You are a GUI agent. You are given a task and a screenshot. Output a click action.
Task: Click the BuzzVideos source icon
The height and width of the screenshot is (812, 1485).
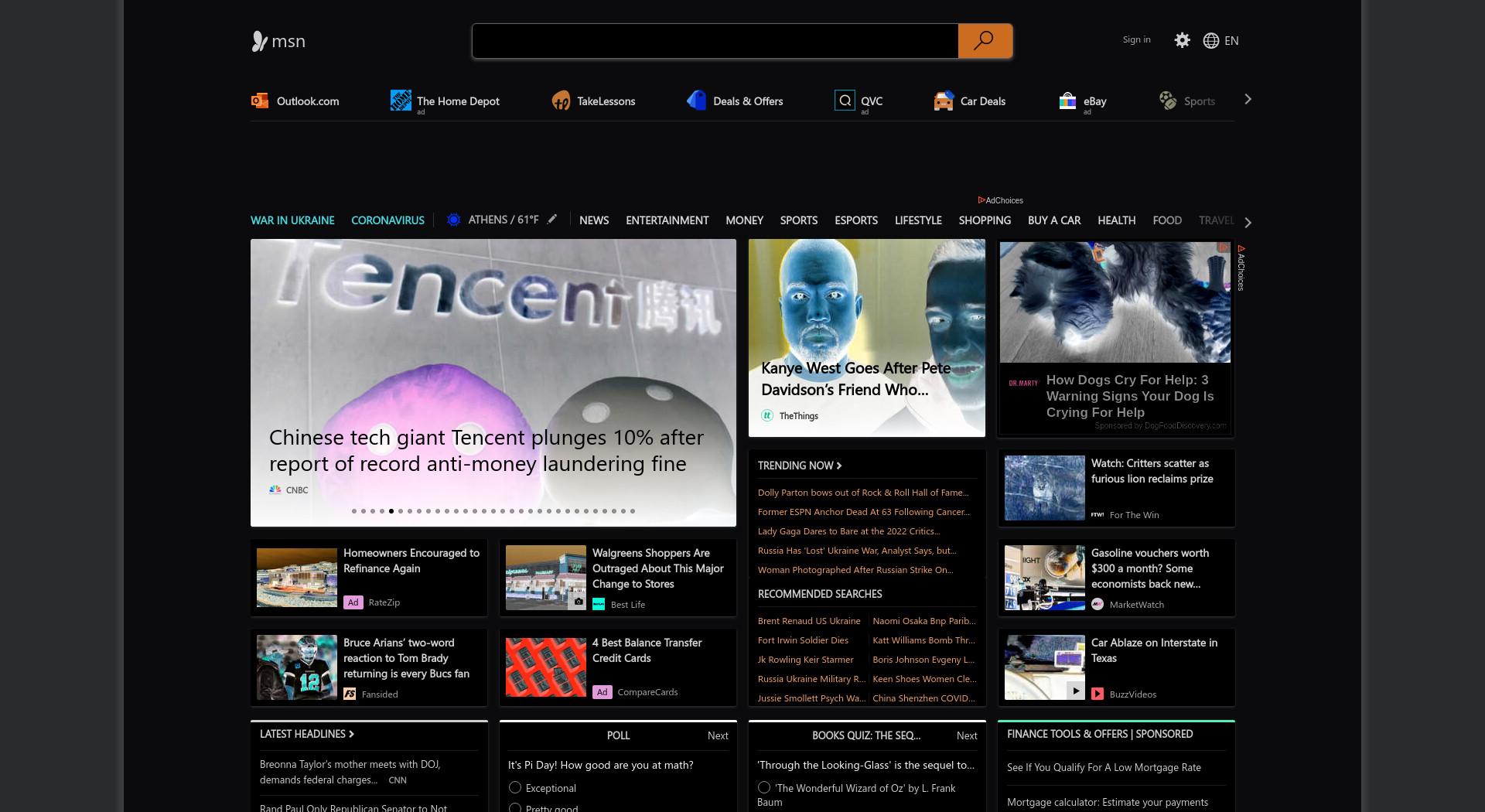[1098, 694]
